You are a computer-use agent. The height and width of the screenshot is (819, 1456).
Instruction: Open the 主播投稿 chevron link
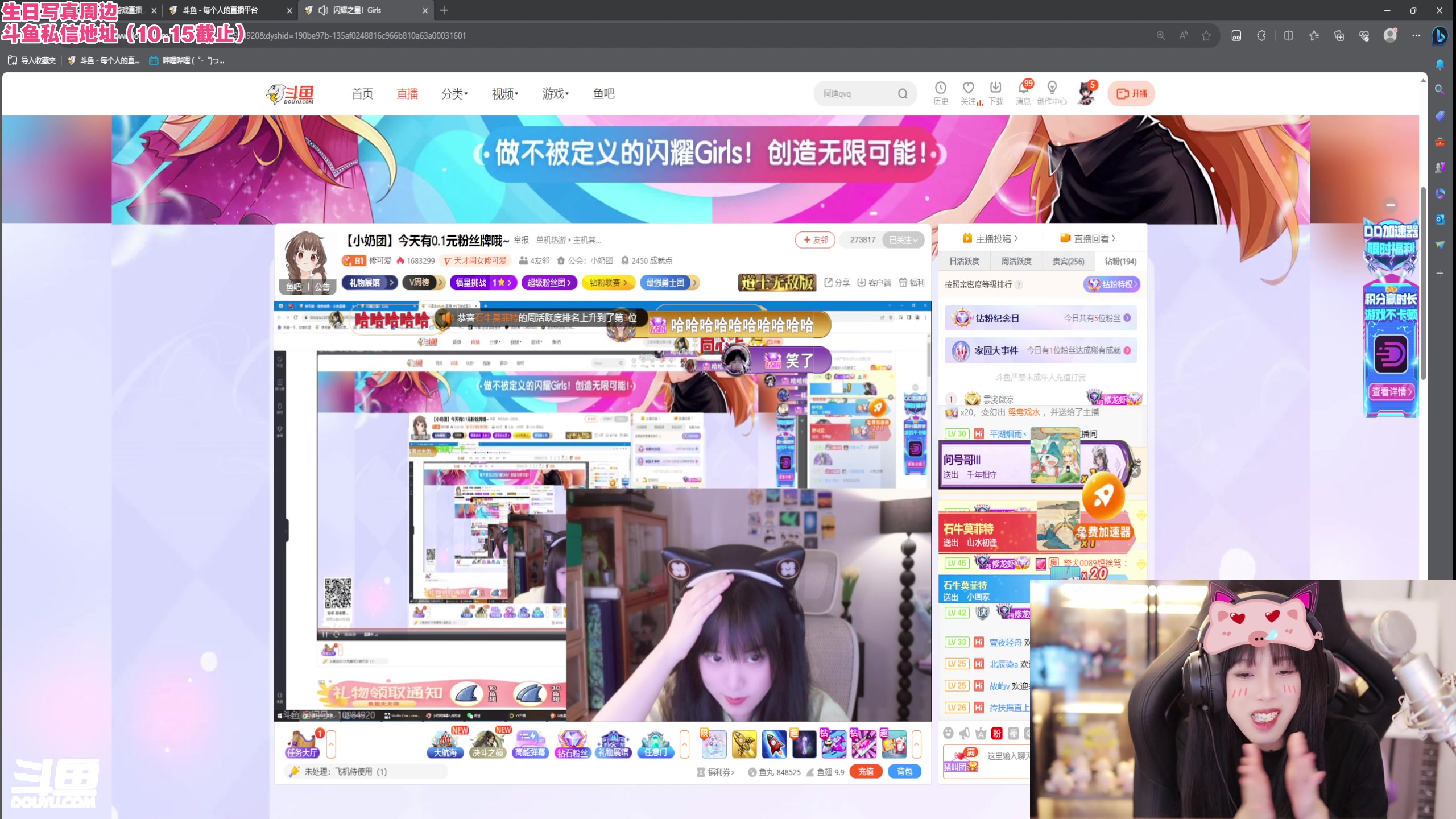[990, 239]
